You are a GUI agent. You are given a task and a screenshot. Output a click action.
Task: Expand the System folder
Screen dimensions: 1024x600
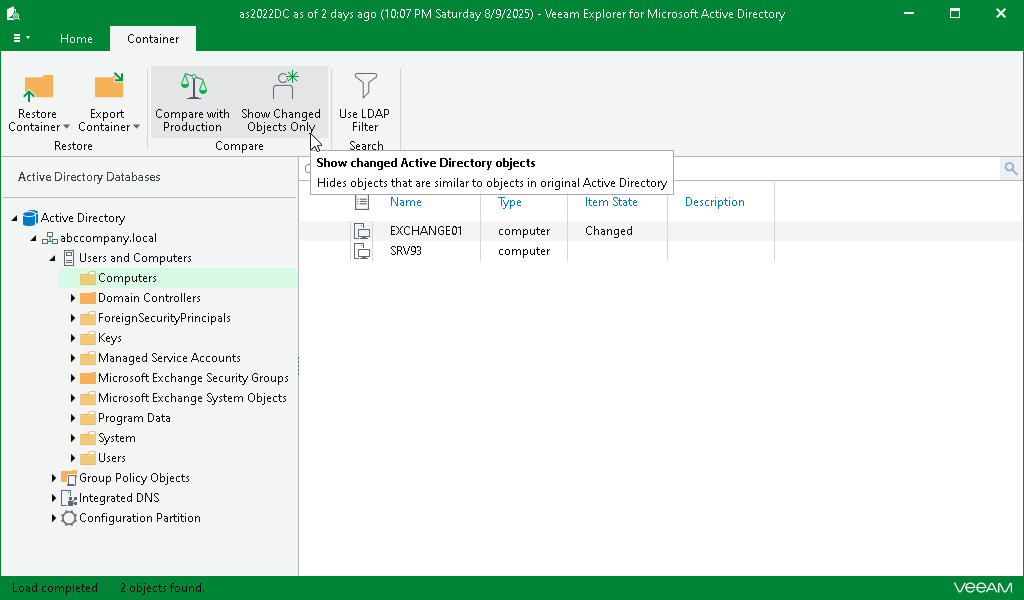[72, 439]
